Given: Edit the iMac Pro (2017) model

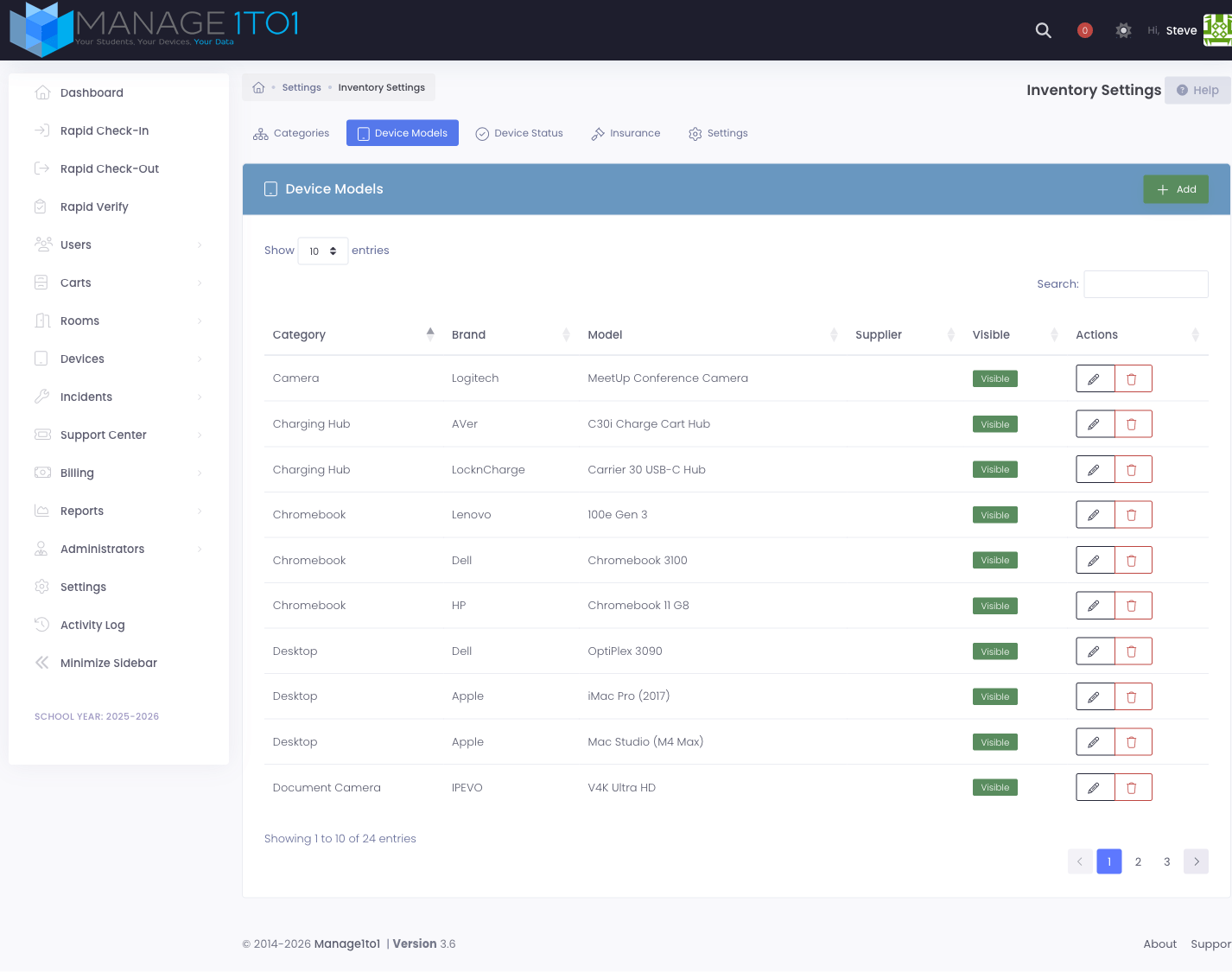Looking at the screenshot, I should 1095,696.
